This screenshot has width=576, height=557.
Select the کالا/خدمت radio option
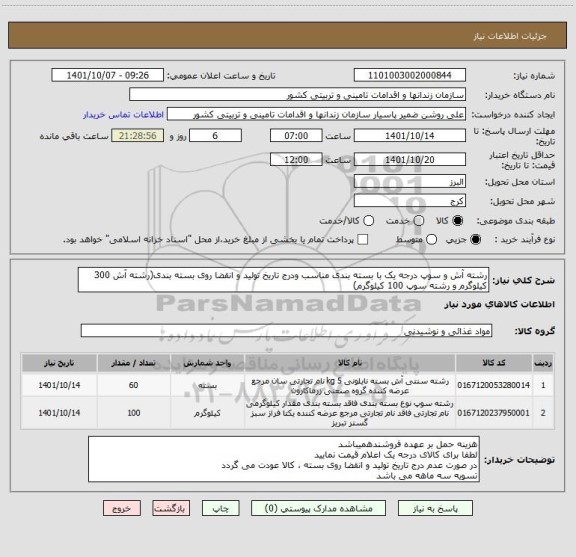pos(368,220)
